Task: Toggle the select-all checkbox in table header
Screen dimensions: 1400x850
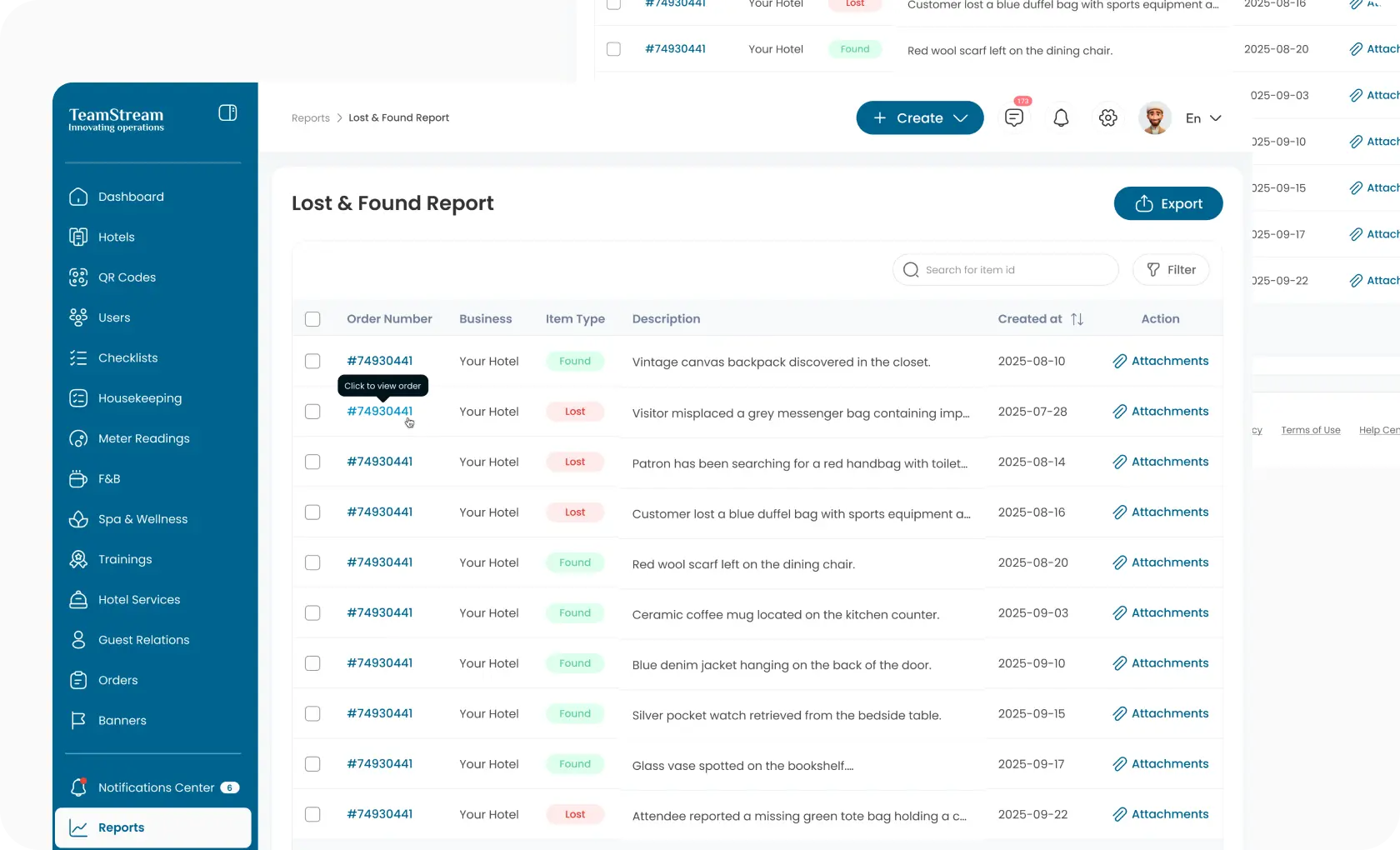Action: coord(312,319)
